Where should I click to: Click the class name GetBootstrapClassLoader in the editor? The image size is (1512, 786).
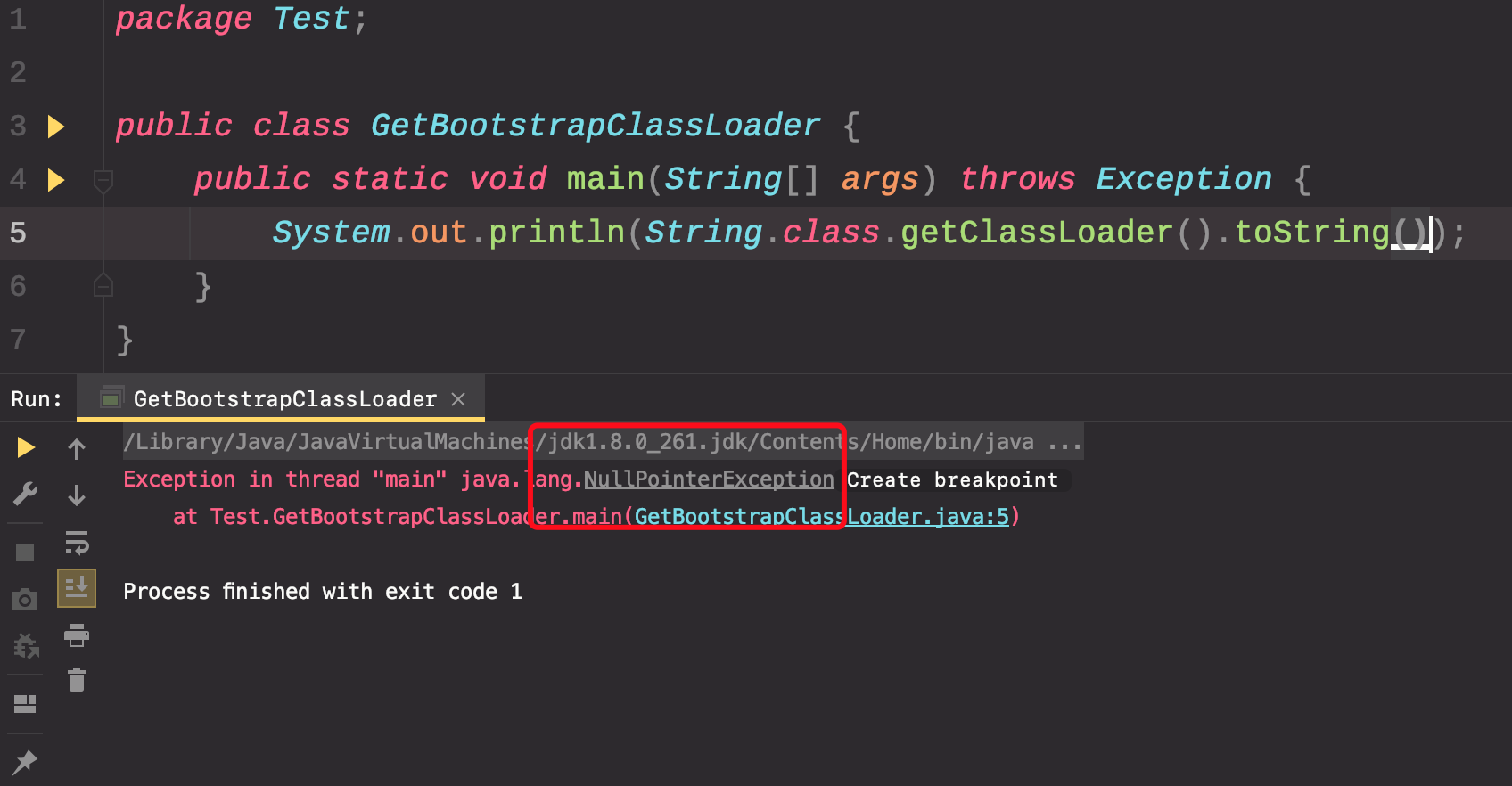pyautogui.click(x=596, y=126)
